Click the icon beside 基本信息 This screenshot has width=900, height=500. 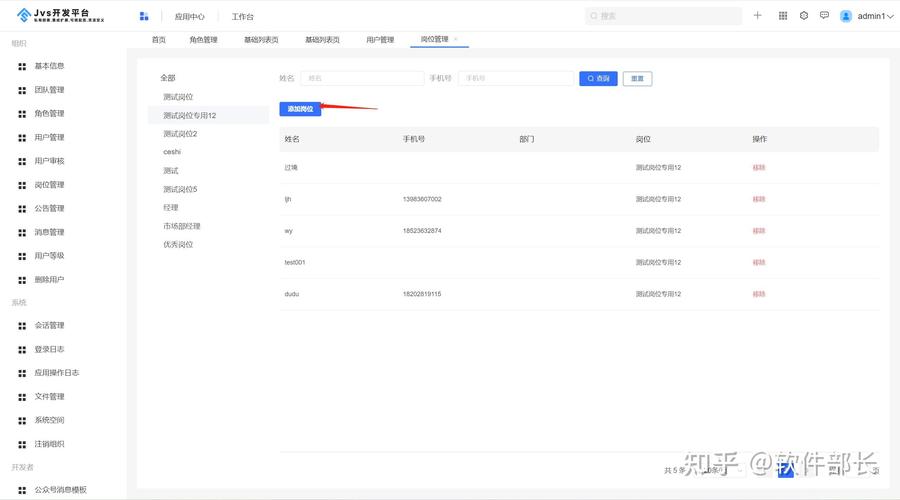22,67
